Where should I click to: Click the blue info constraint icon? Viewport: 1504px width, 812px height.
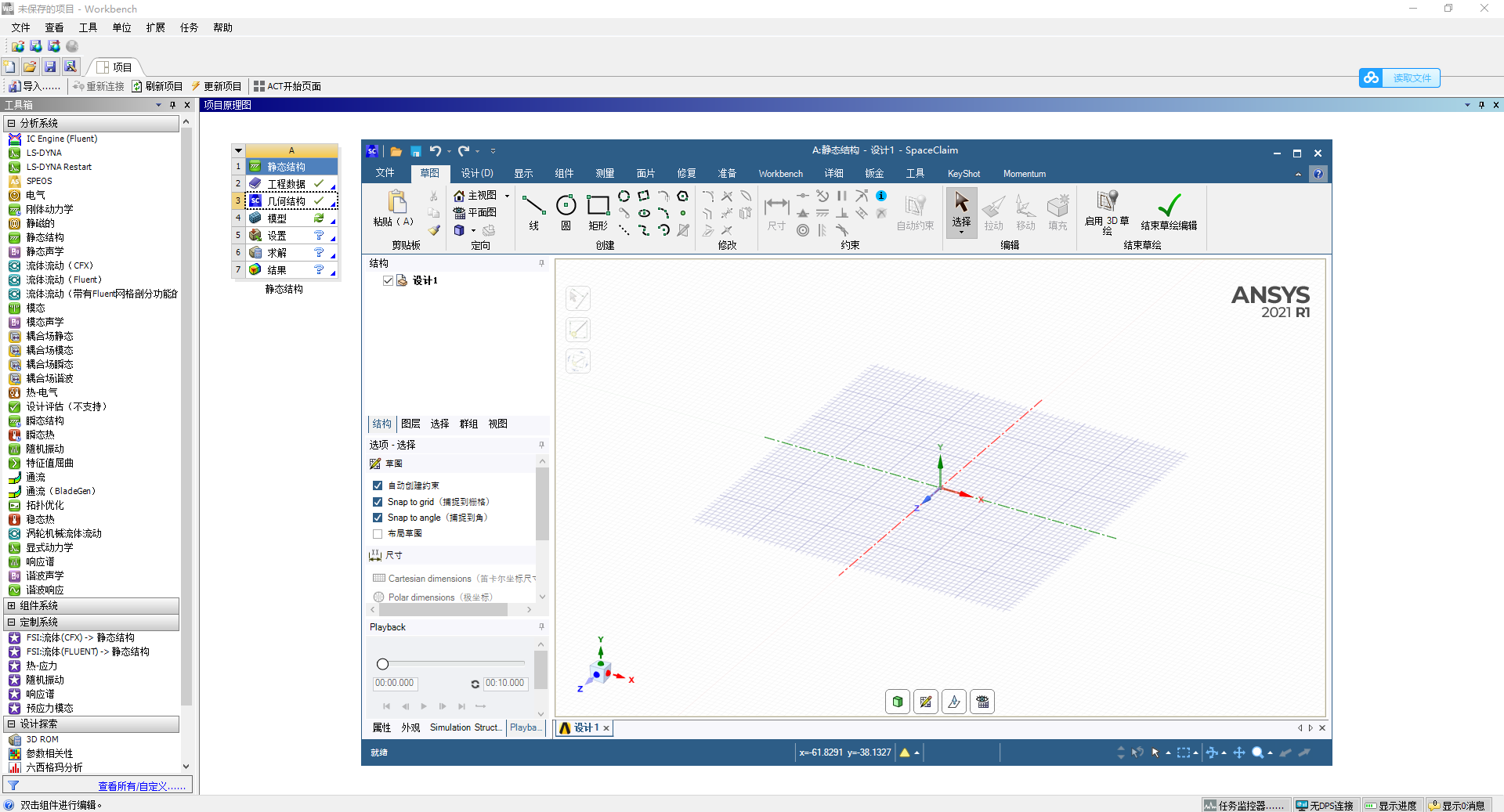pyautogui.click(x=881, y=196)
